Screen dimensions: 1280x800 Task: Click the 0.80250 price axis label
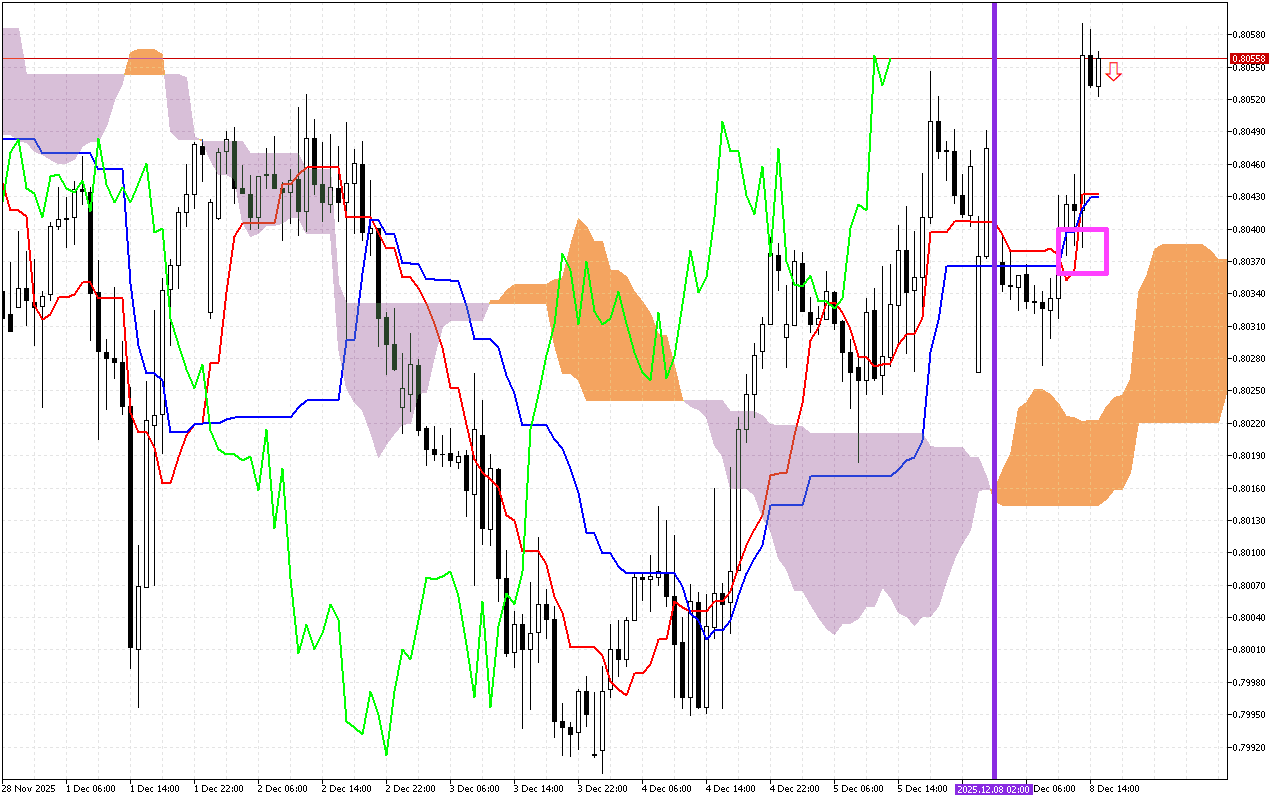click(1250, 391)
